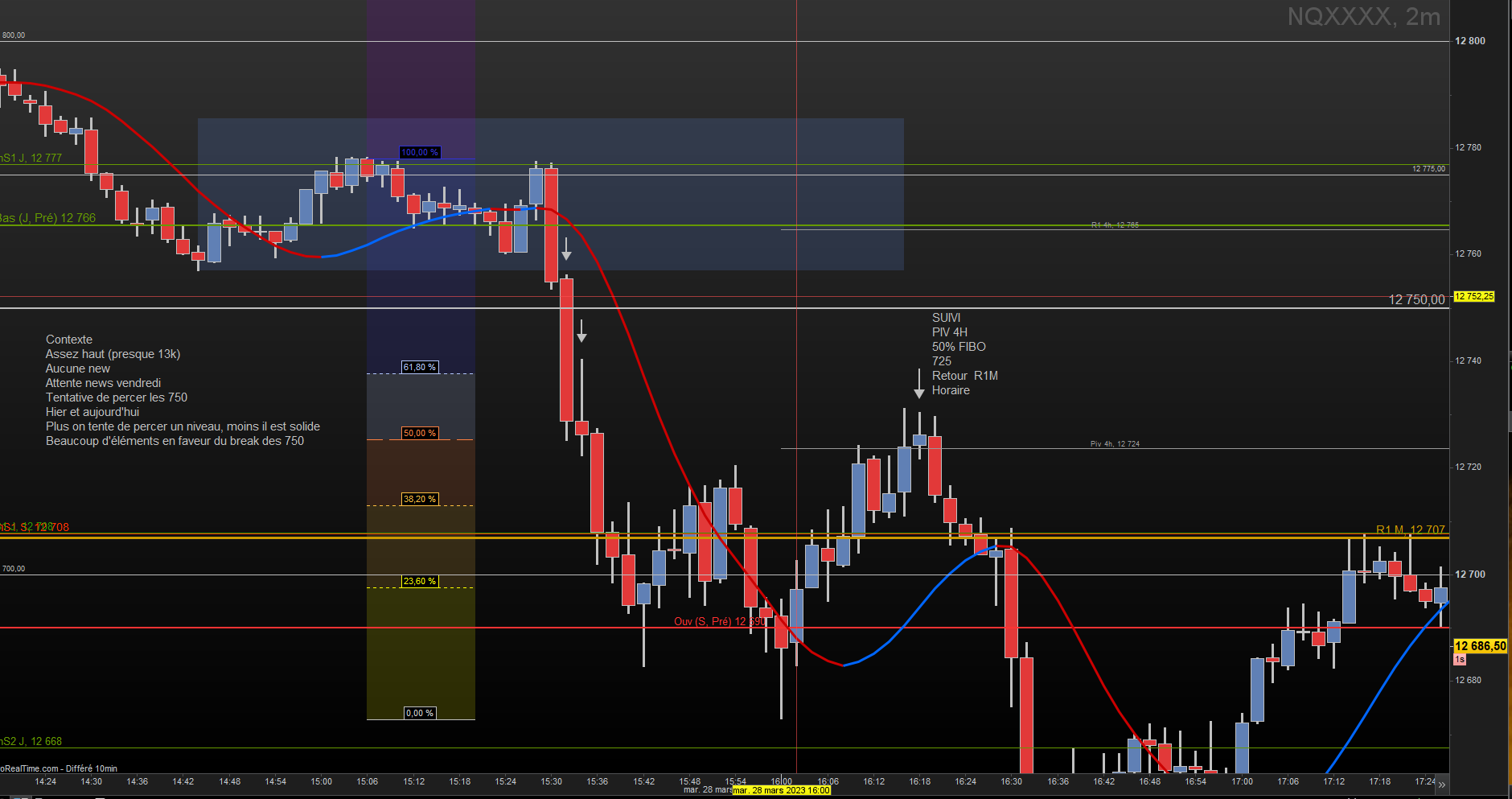Click the 16:30 mark on the time axis
Image resolution: width=1512 pixels, height=799 pixels.
point(1012,781)
